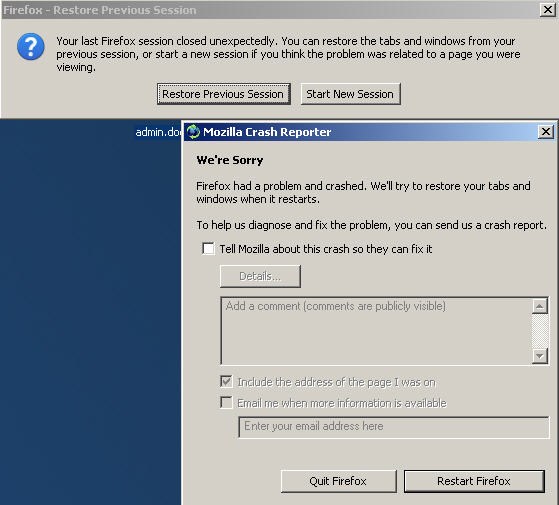Start a new Firefox session
Viewport: 559px width, 505px height.
pos(350,94)
